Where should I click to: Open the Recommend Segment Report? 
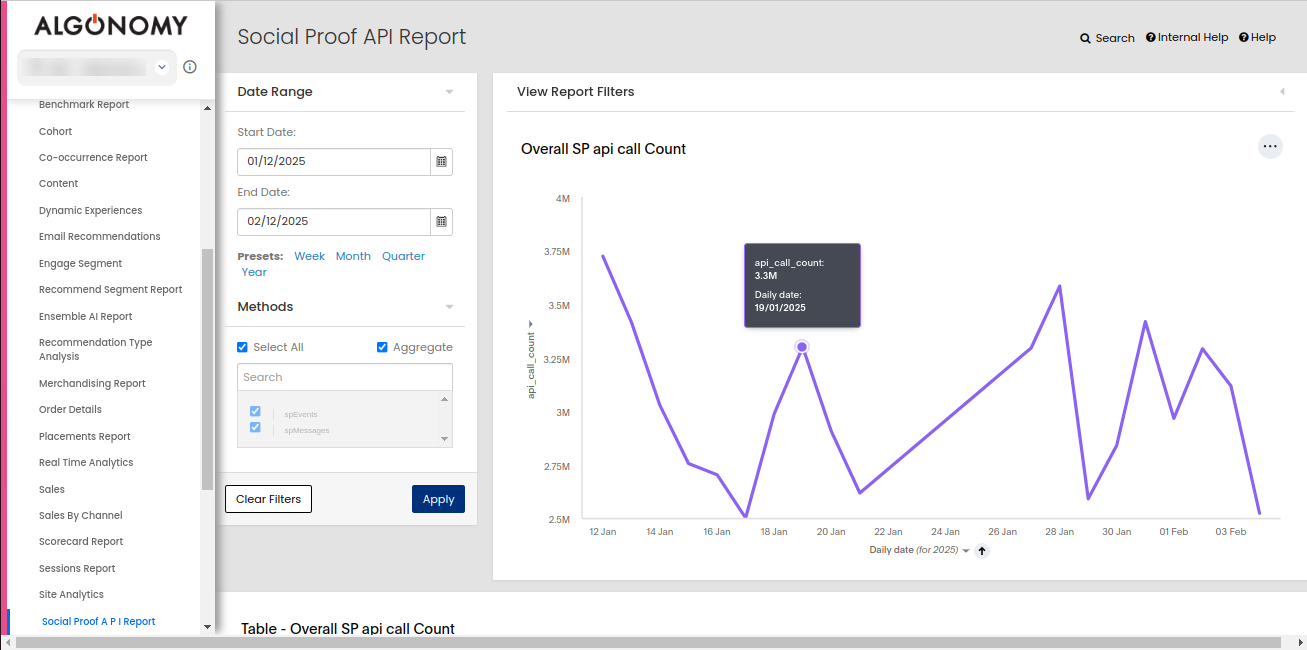(110, 289)
